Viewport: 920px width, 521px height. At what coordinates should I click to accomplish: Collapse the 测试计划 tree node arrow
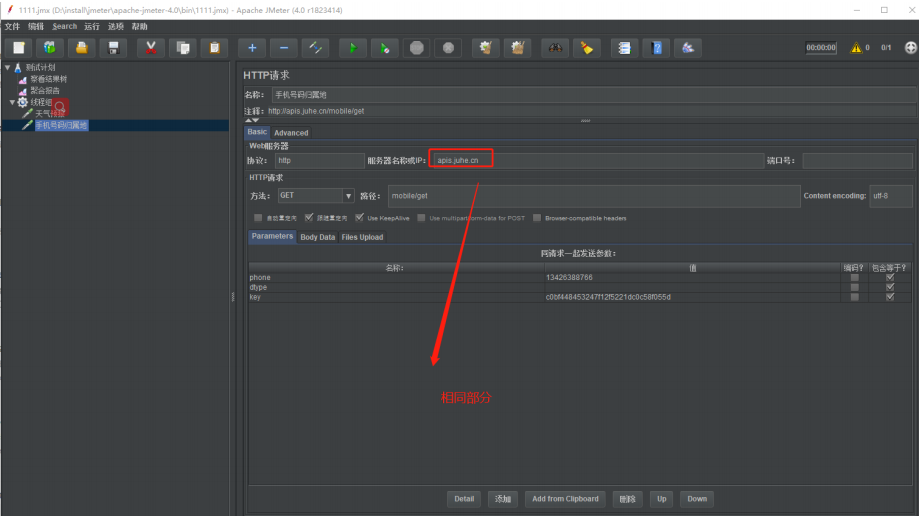pos(8,67)
